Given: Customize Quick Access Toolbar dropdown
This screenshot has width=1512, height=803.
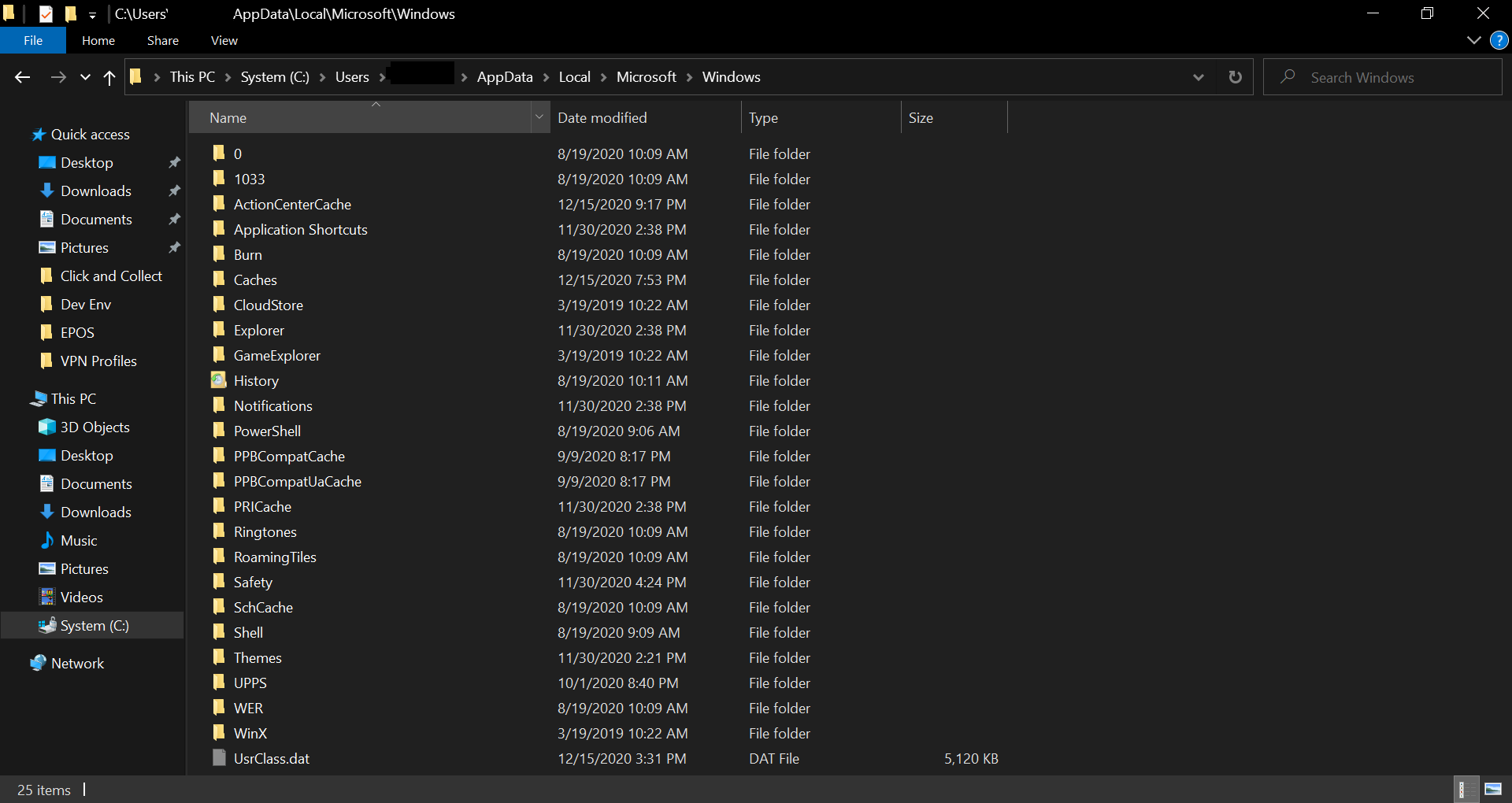Looking at the screenshot, I should click(92, 14).
